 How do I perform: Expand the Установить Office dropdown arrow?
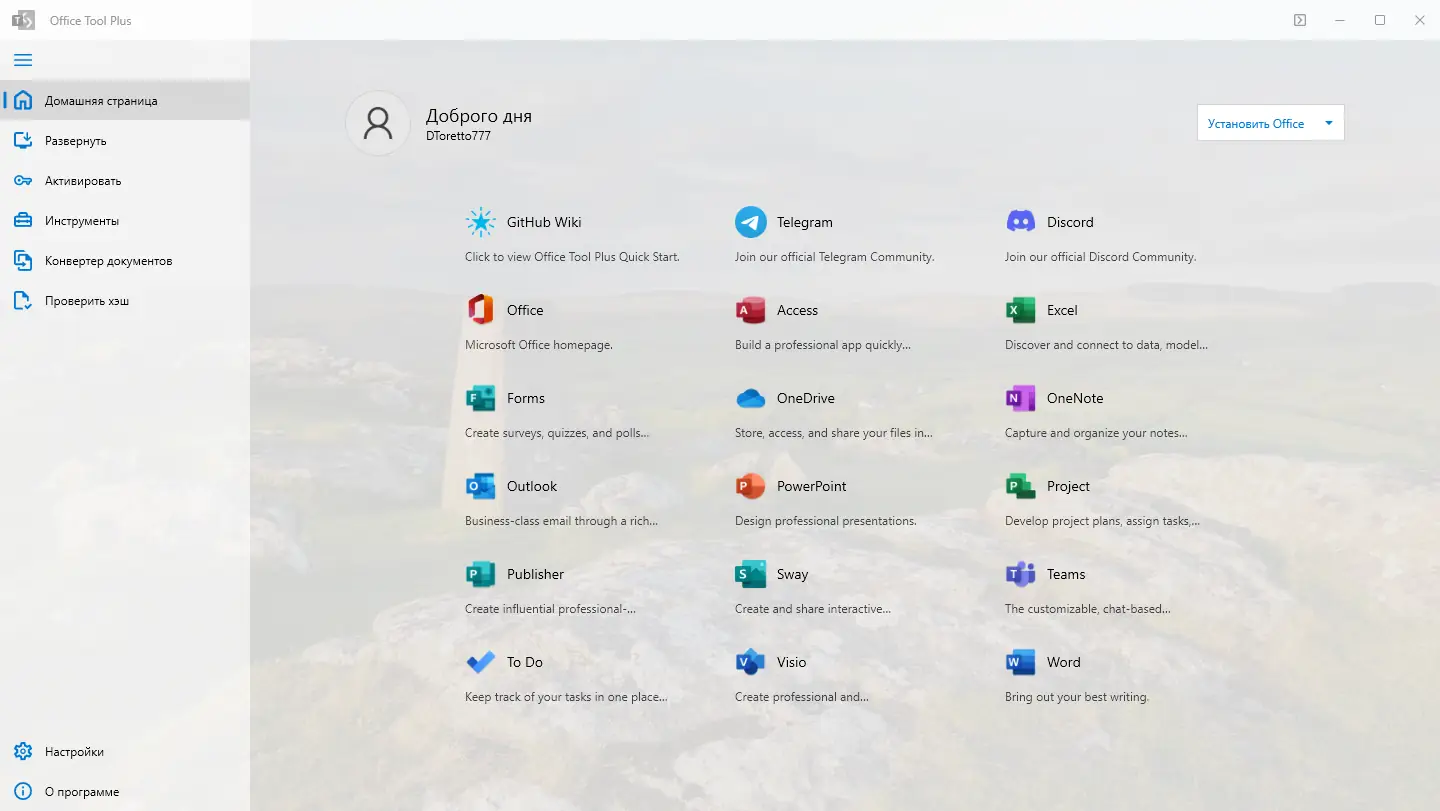[x=1329, y=123]
